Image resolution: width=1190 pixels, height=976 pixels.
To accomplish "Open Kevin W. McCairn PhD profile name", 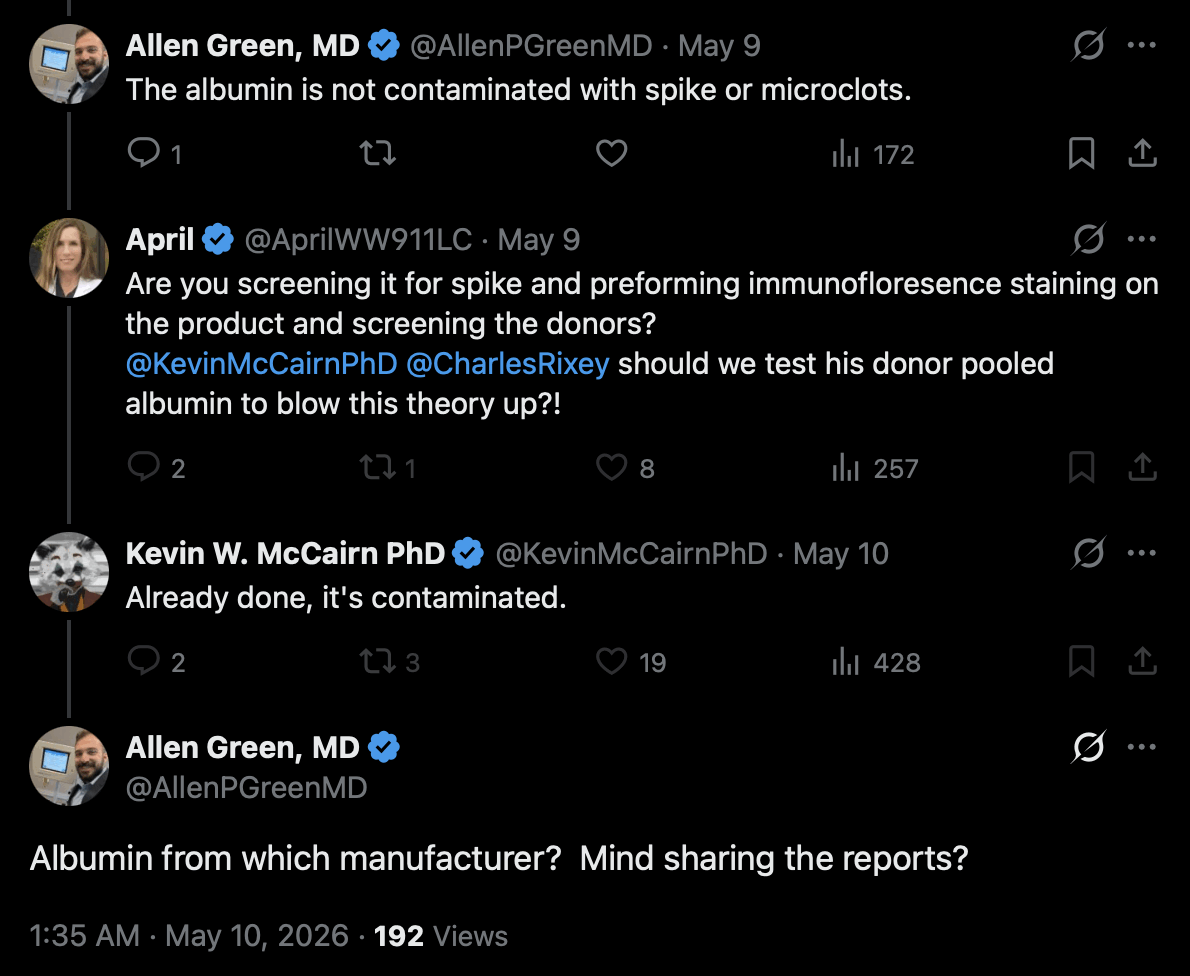I will (285, 553).
